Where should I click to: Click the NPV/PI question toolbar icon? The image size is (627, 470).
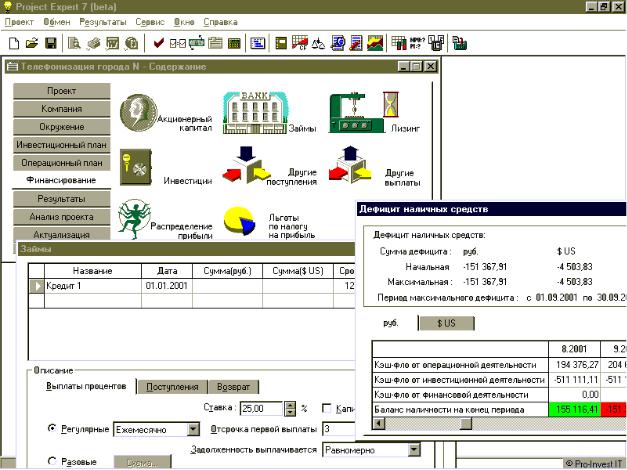[417, 43]
